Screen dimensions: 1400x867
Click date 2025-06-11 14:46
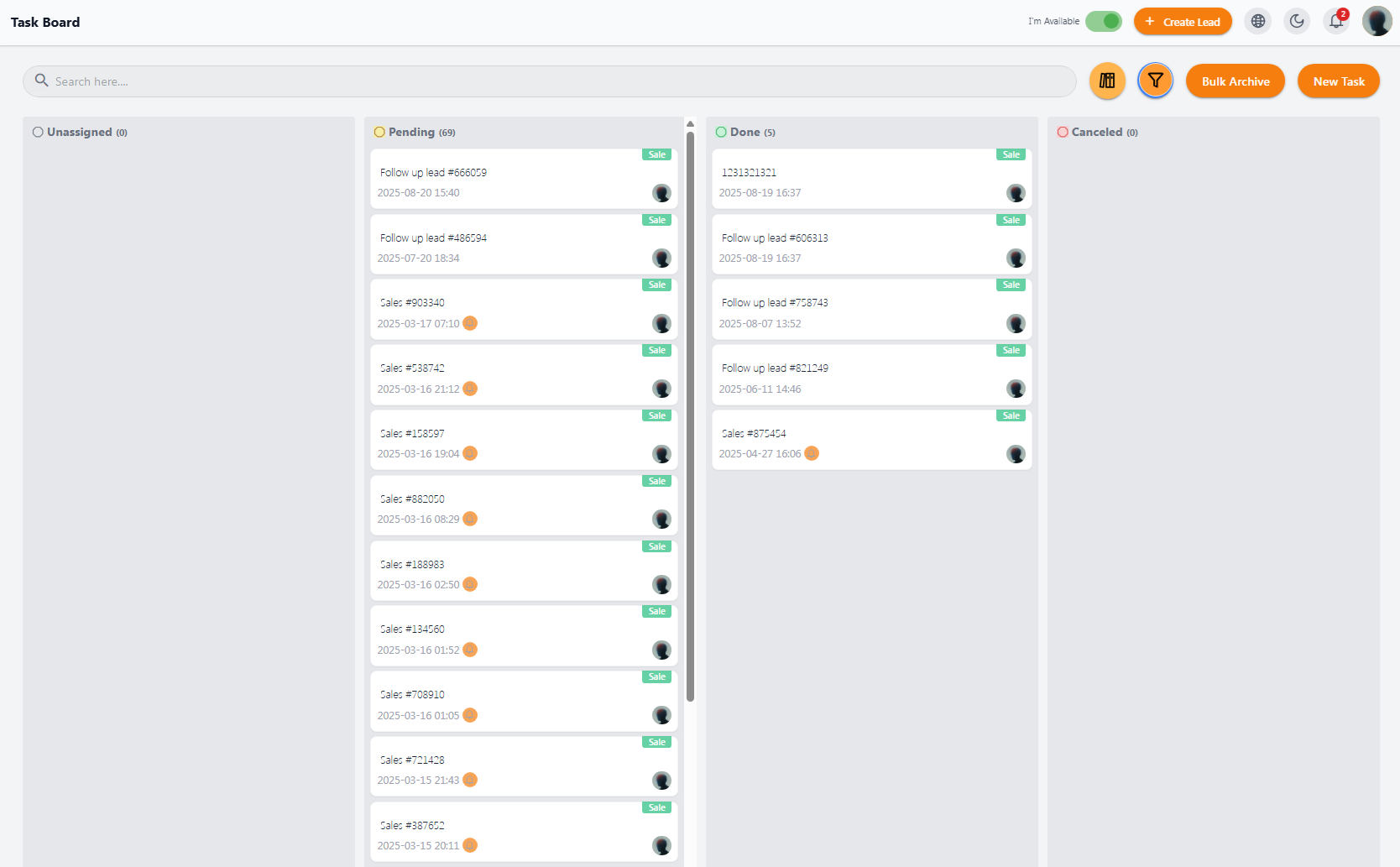point(760,389)
